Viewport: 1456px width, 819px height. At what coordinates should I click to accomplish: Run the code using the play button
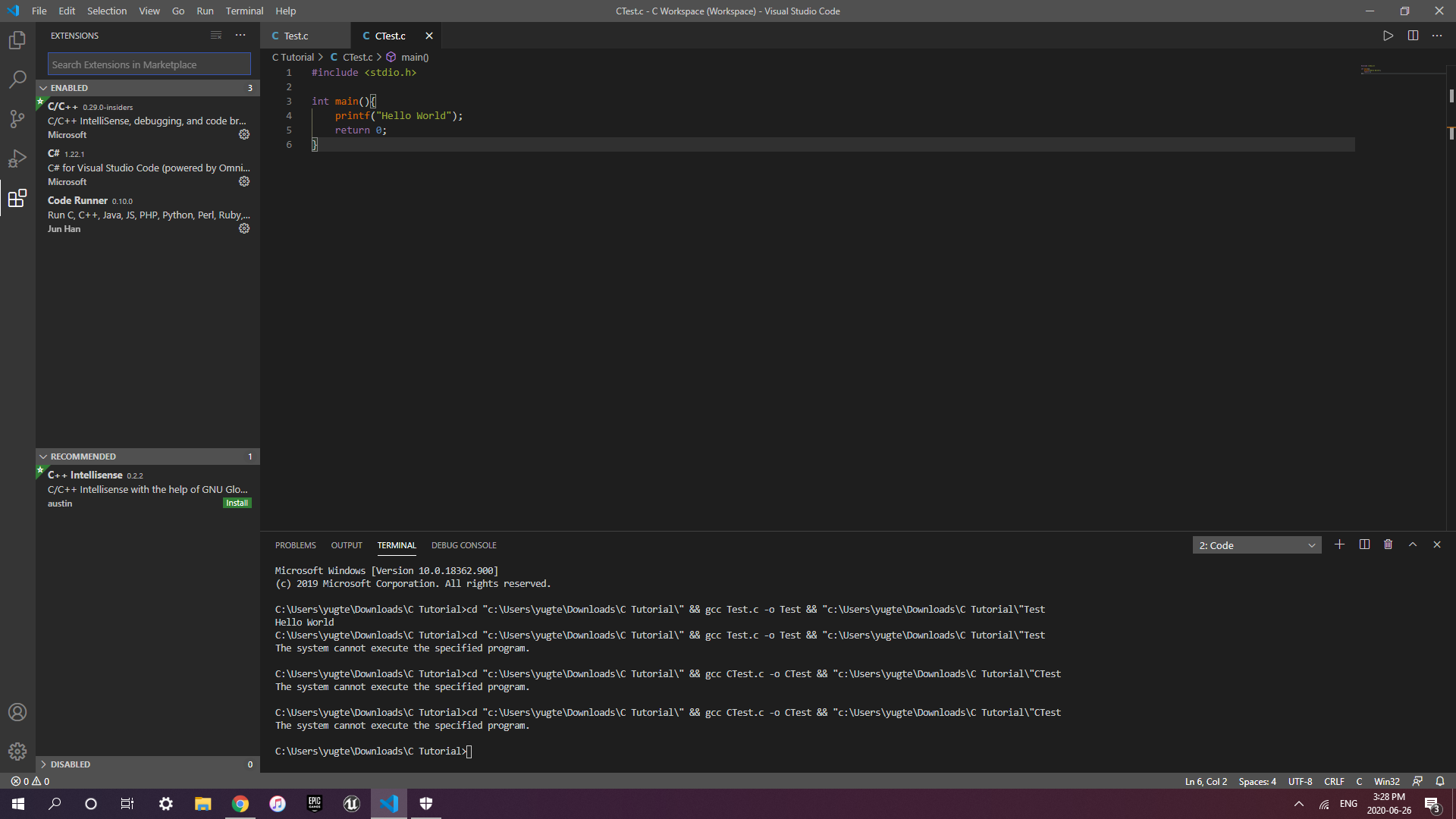(1388, 35)
